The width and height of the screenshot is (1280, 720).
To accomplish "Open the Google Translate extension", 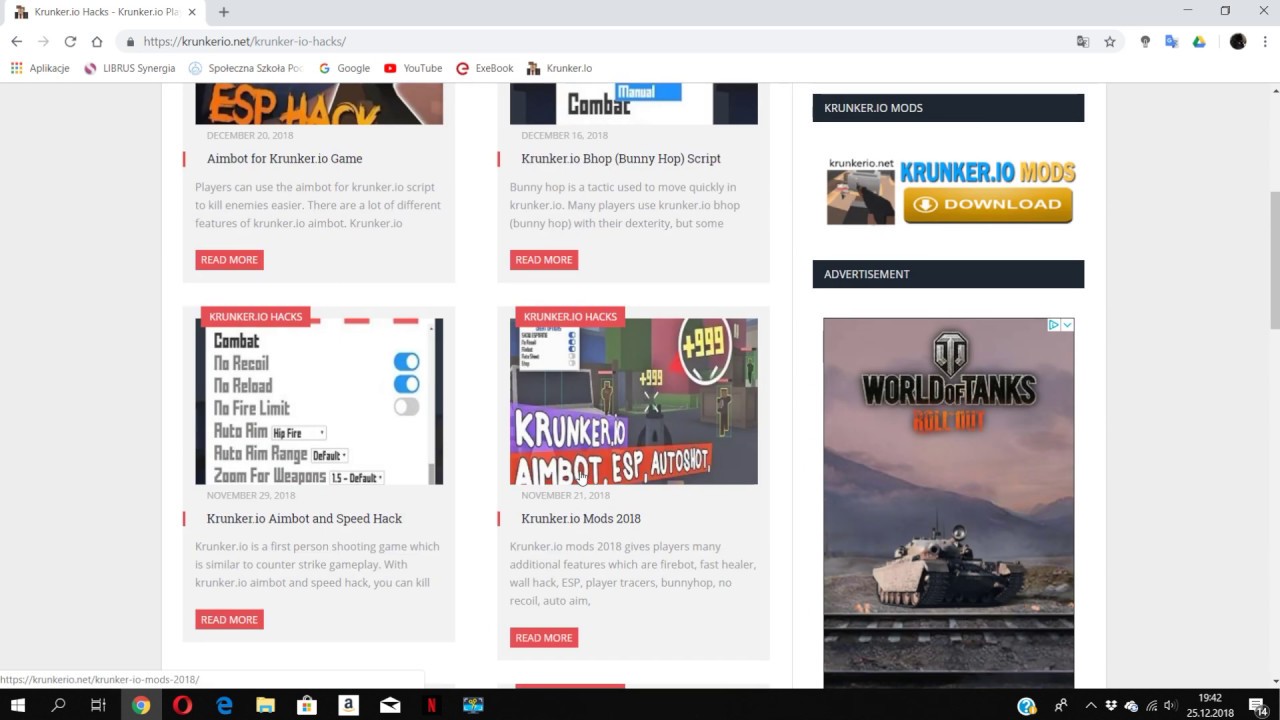I will pos(1172,42).
